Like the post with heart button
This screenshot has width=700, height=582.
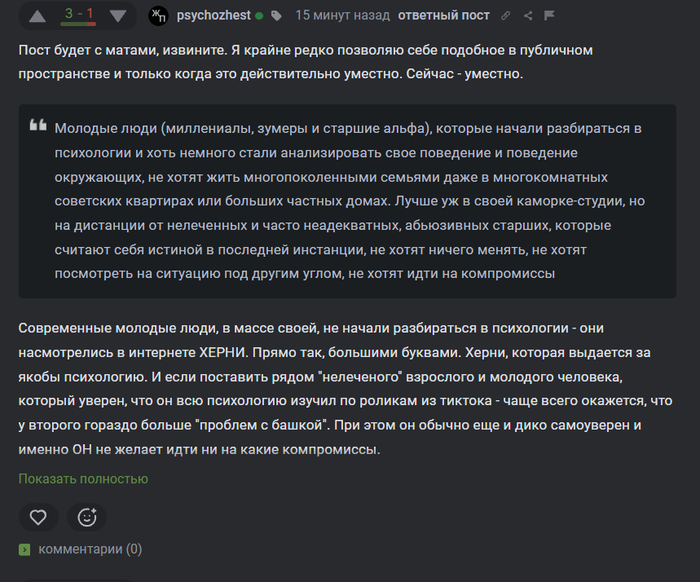pyautogui.click(x=38, y=517)
